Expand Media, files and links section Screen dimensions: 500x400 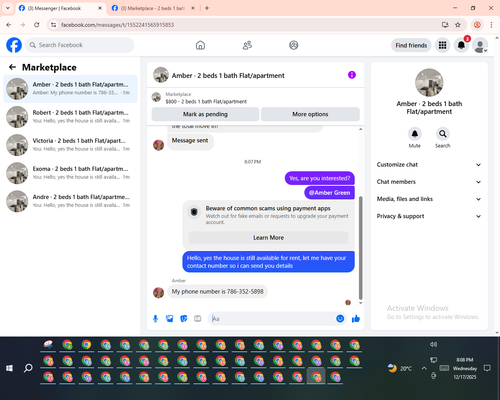click(429, 199)
